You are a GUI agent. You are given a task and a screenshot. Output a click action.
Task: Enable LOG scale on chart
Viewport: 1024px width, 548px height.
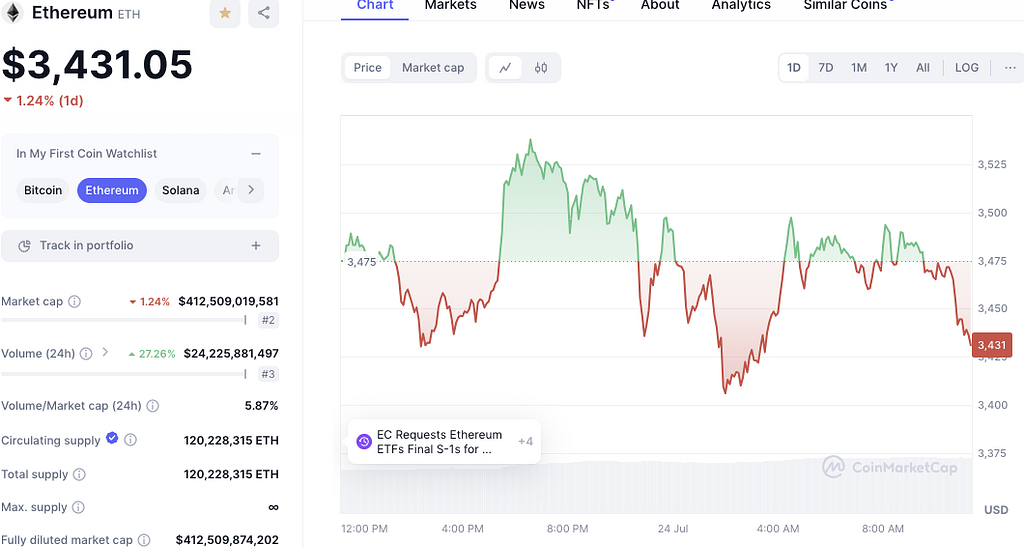(x=967, y=68)
